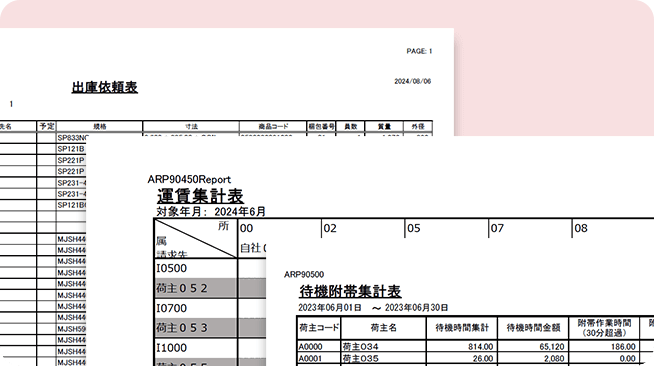
Task: Click the period end 2023年06月30日
Action: [416, 308]
